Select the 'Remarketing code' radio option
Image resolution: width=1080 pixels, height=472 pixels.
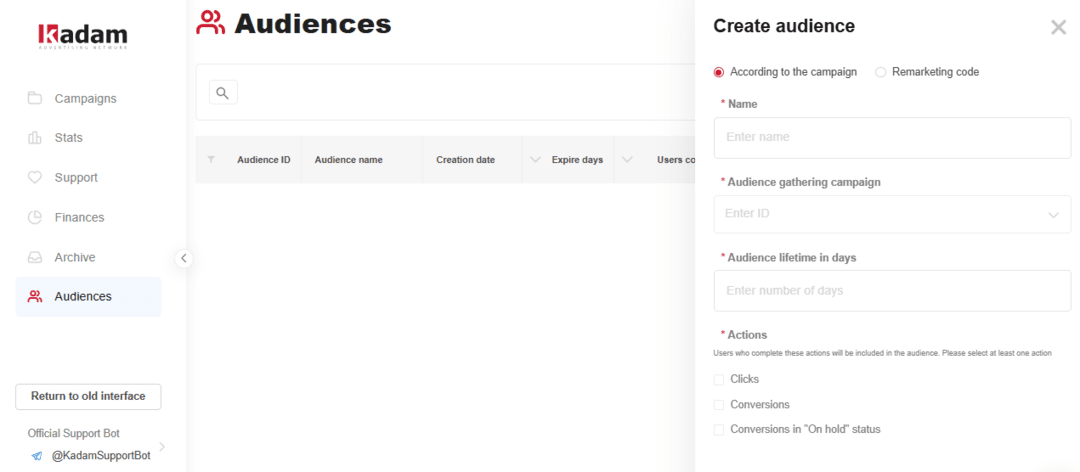coord(881,72)
